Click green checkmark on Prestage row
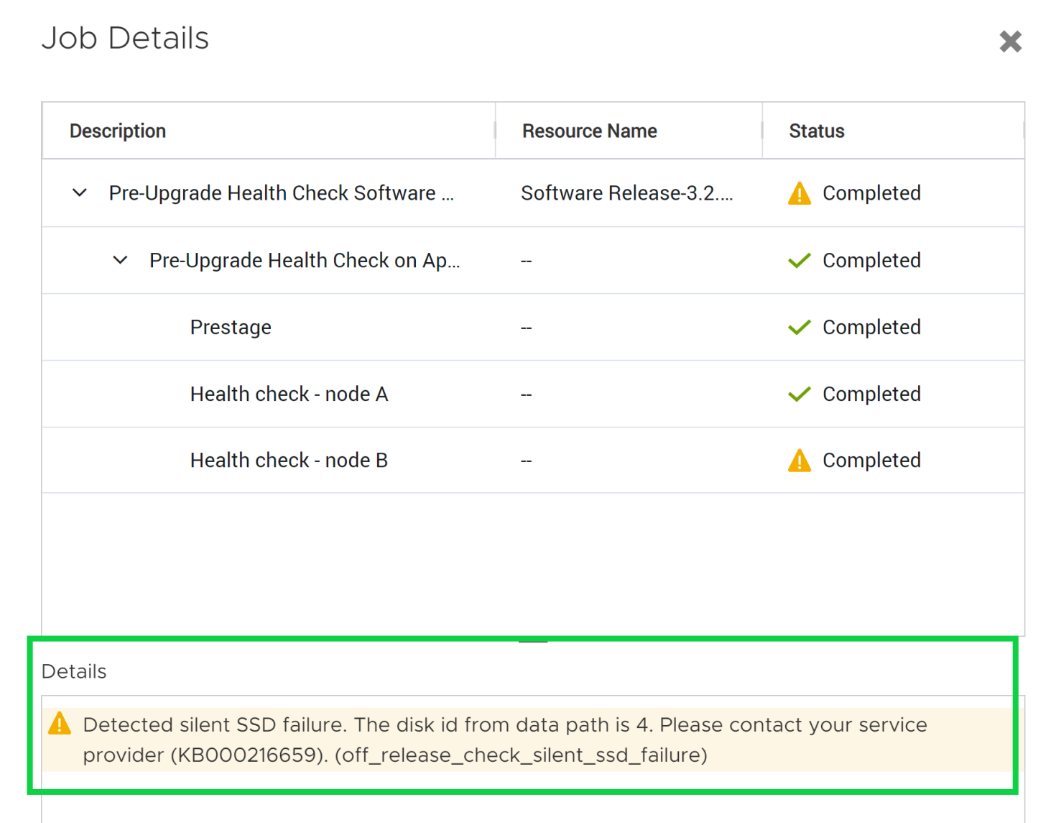The image size is (1045, 823). [x=799, y=327]
